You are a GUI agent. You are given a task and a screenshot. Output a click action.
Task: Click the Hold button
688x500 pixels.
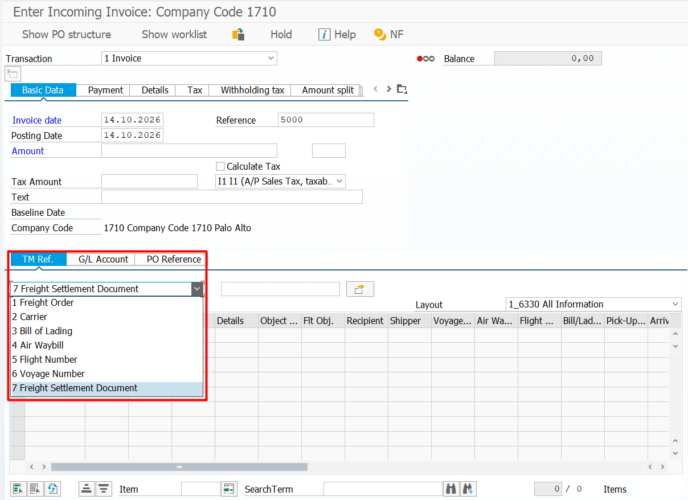click(x=281, y=34)
